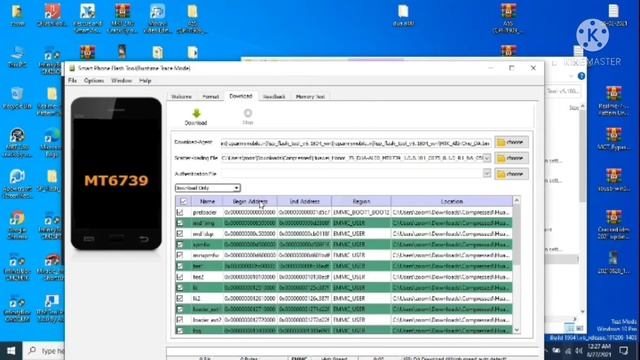Click the lk2 row name cell

207,298
